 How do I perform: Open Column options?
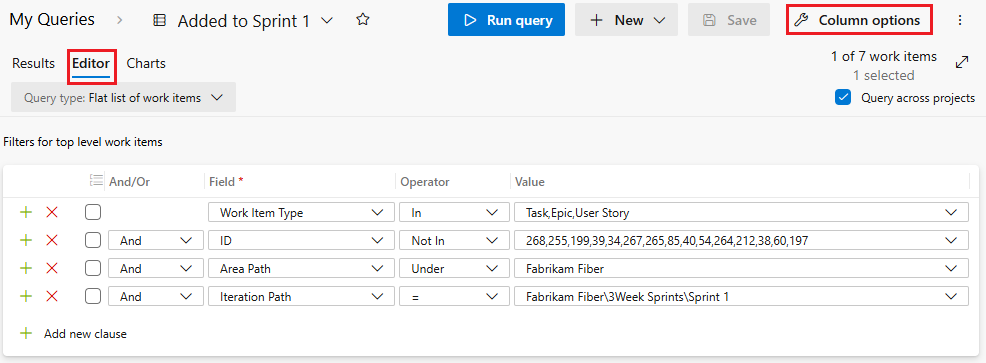click(x=859, y=20)
